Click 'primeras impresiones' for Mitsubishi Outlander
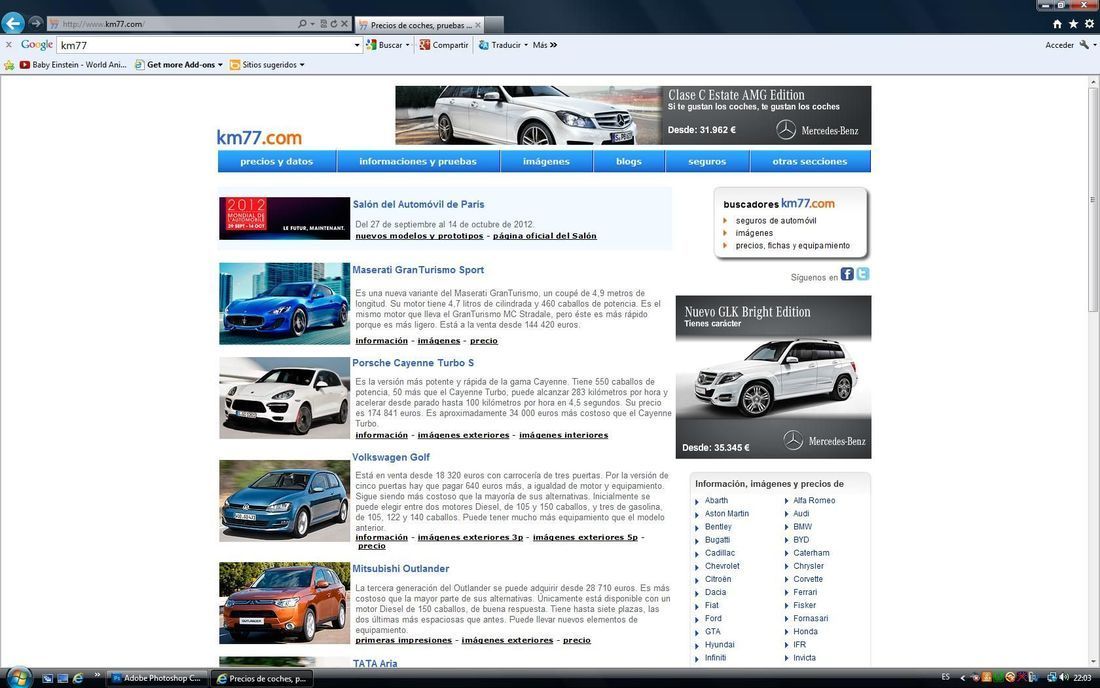Viewport: 1100px width, 688px height. coord(403,640)
